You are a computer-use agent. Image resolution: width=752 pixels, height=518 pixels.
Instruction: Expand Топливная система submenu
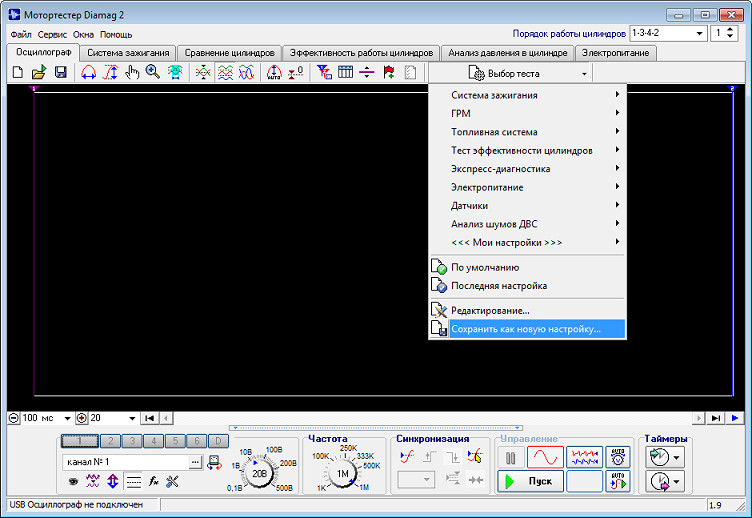point(528,132)
